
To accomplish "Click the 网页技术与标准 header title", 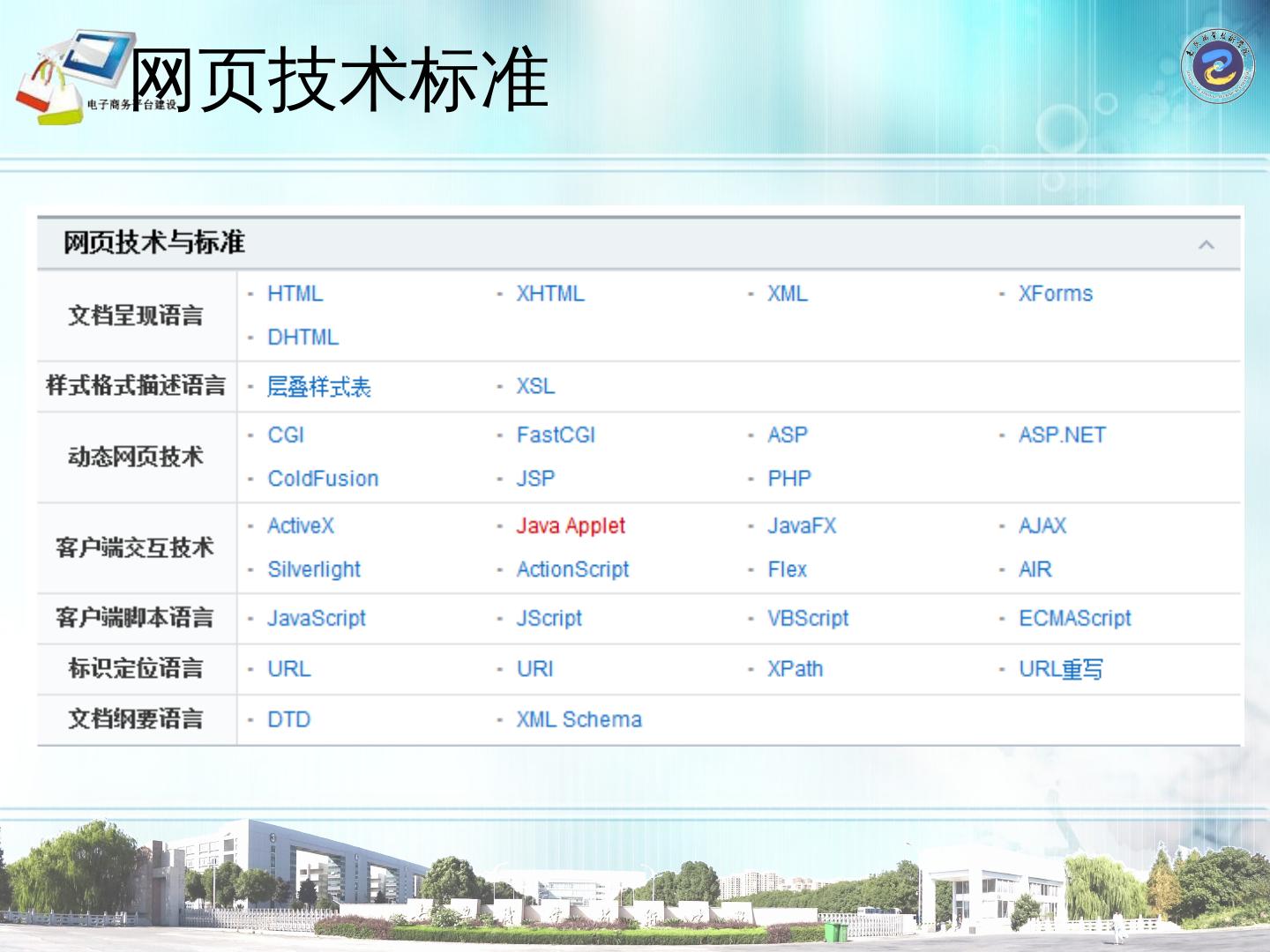I will click(x=153, y=242).
